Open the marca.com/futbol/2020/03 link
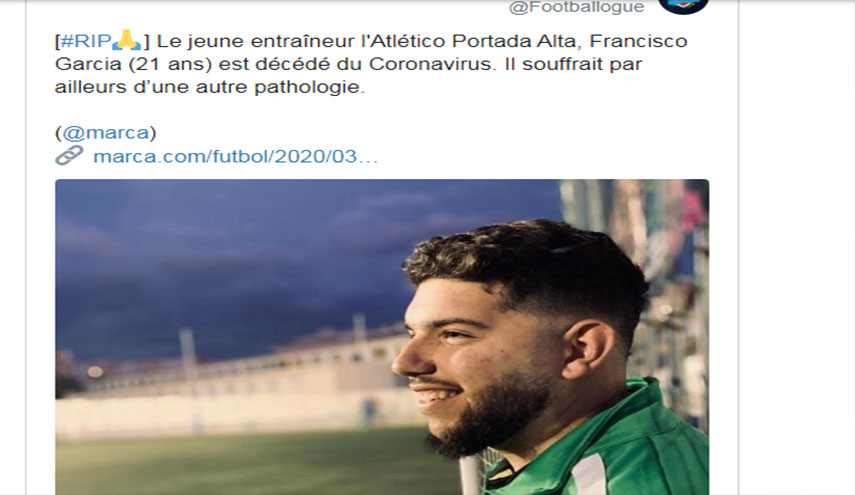Screen dimensions: 855x495 coord(235,156)
